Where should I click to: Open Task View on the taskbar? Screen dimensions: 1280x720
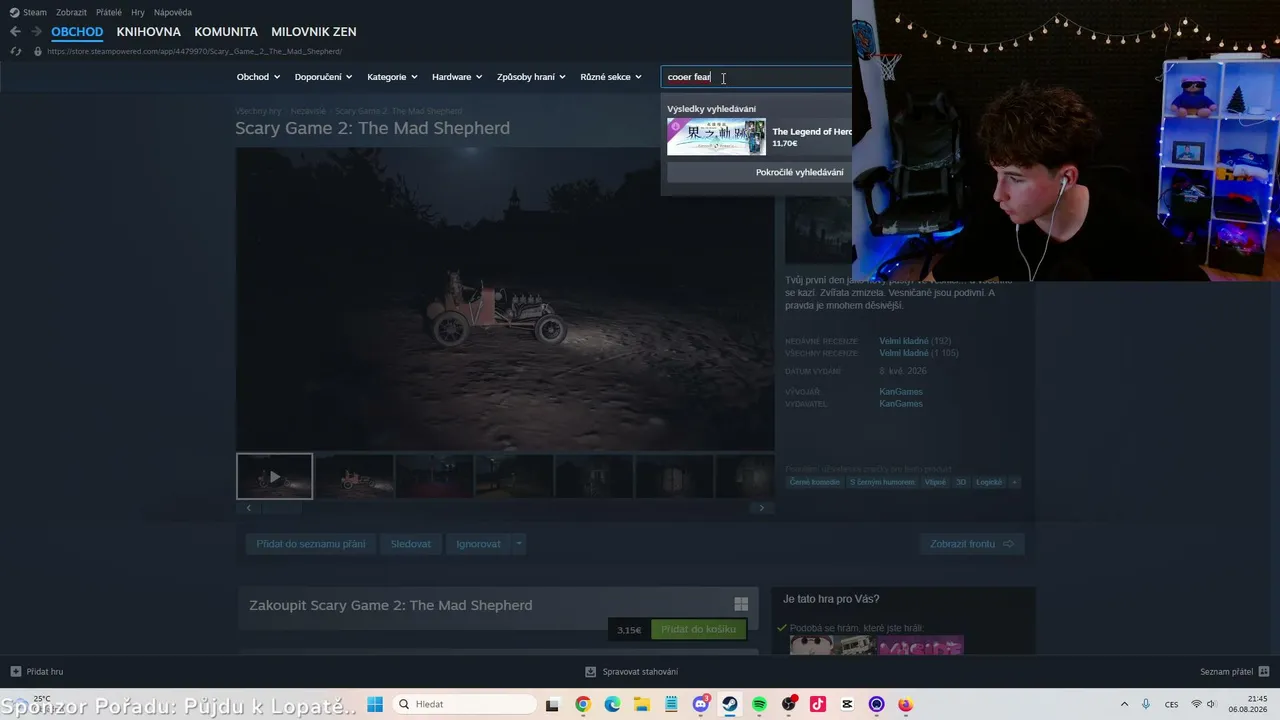click(x=552, y=704)
